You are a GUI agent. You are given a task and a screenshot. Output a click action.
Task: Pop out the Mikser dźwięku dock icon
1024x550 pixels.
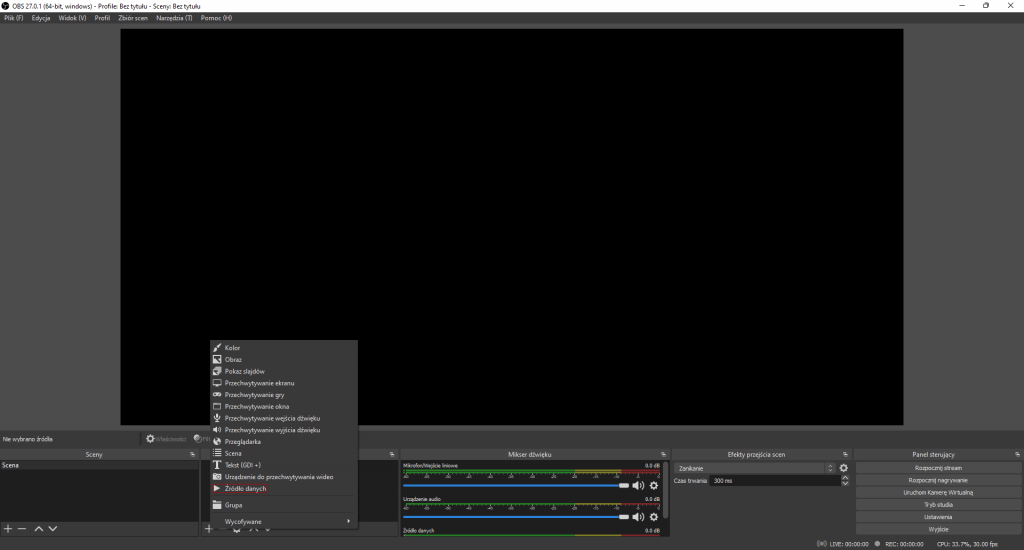point(663,454)
